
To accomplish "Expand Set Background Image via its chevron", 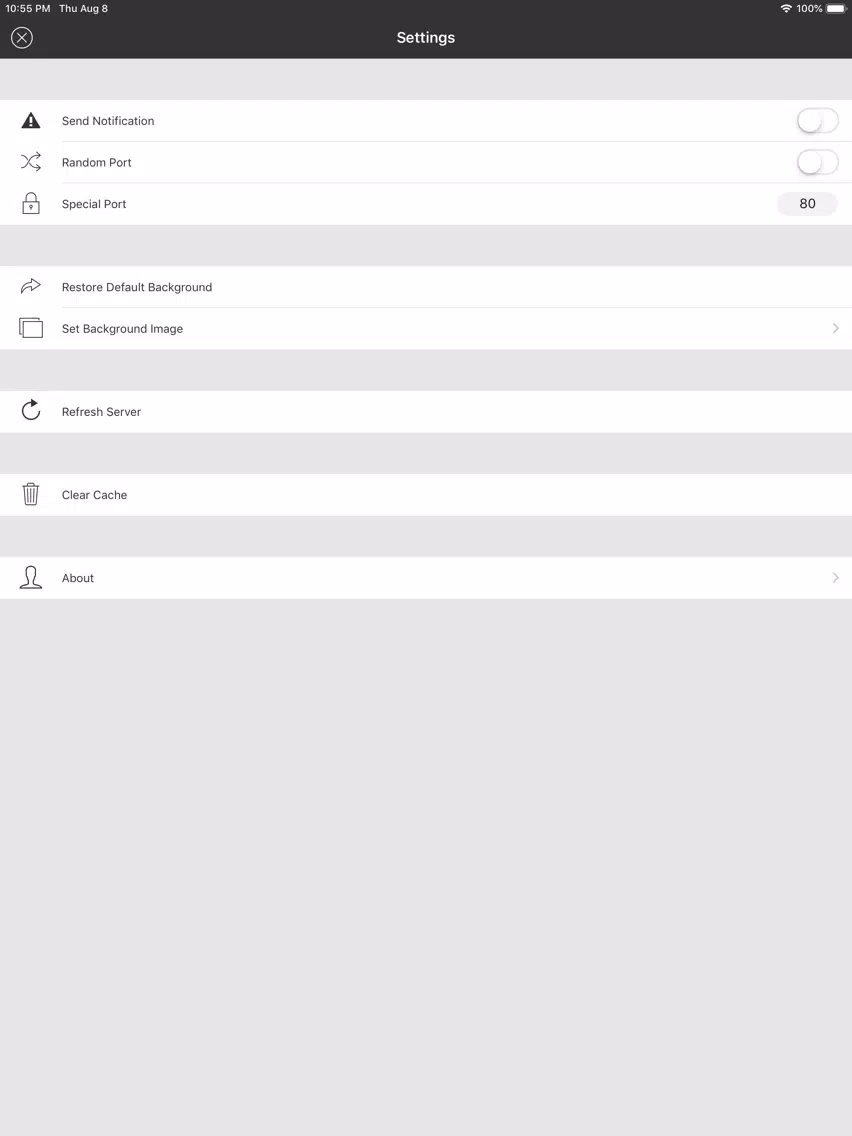I will (x=835, y=328).
